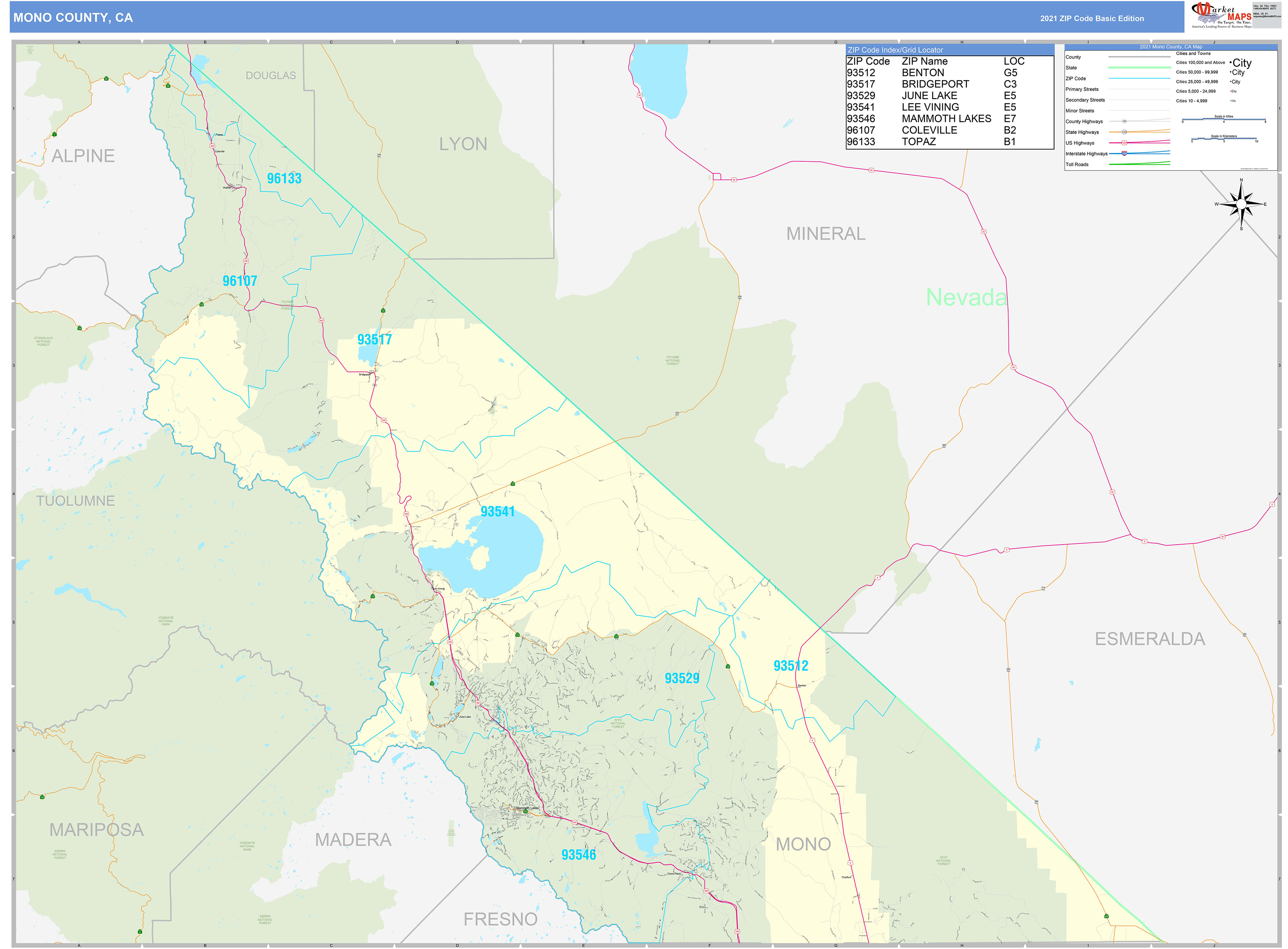Click the 93512 ZIP label on the map

pyautogui.click(x=791, y=666)
